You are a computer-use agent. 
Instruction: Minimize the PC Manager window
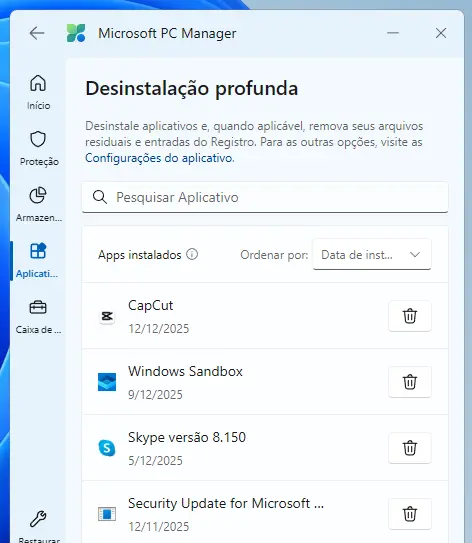point(393,33)
